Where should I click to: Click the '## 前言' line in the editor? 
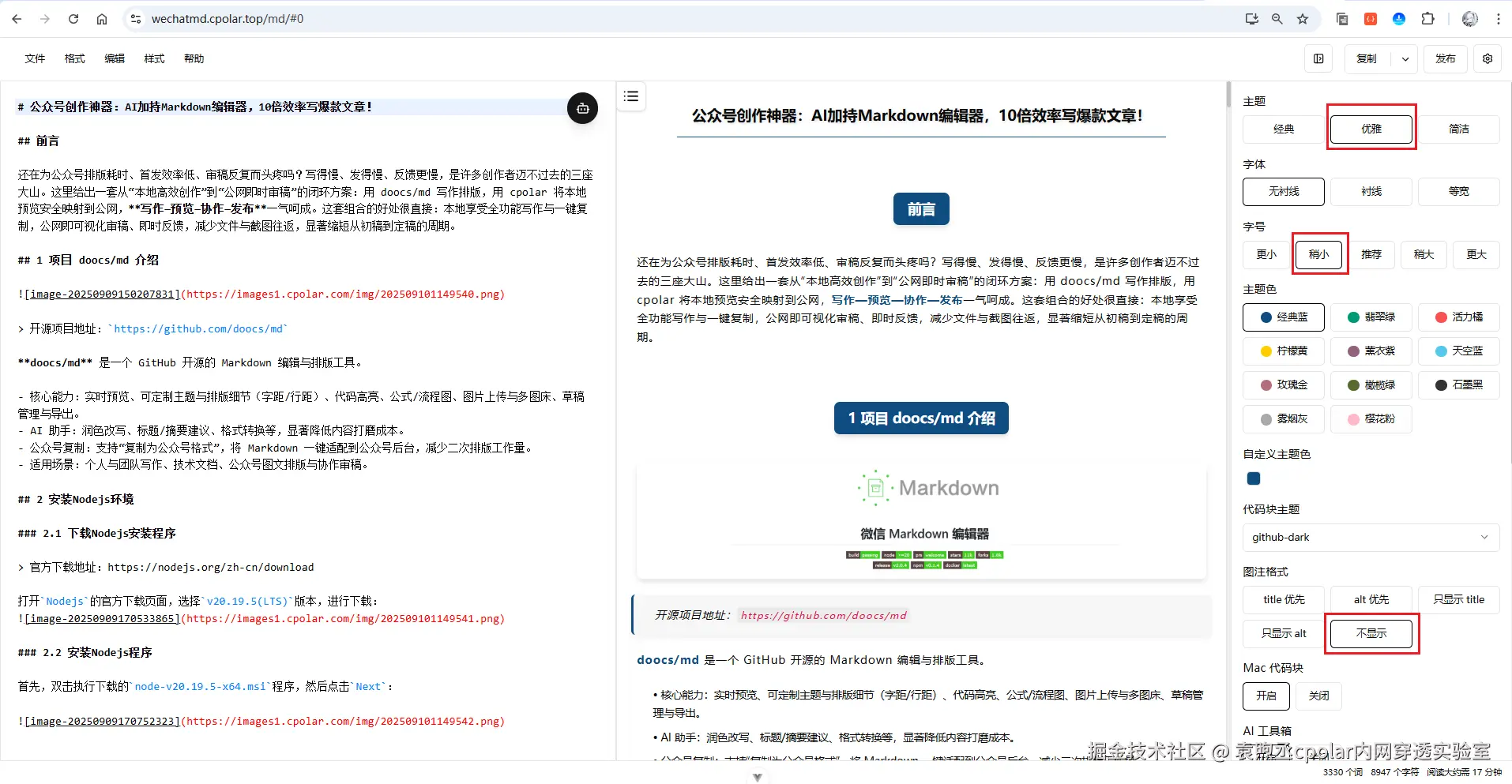39,141
